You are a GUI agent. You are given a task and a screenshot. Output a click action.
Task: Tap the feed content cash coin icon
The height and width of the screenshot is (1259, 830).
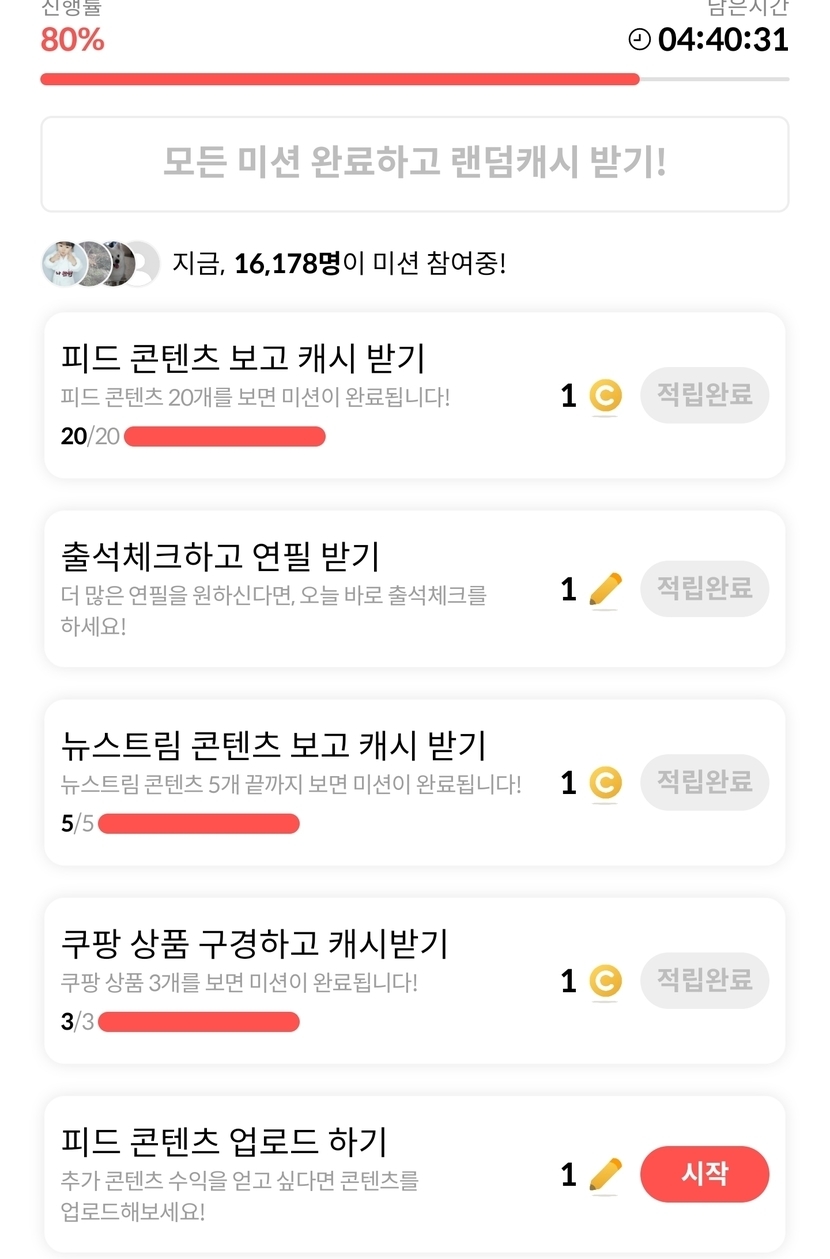(604, 397)
